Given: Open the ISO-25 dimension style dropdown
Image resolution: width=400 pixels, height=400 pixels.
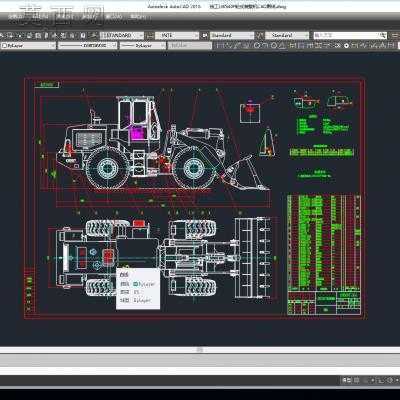Looking at the screenshot, I should [177, 35].
